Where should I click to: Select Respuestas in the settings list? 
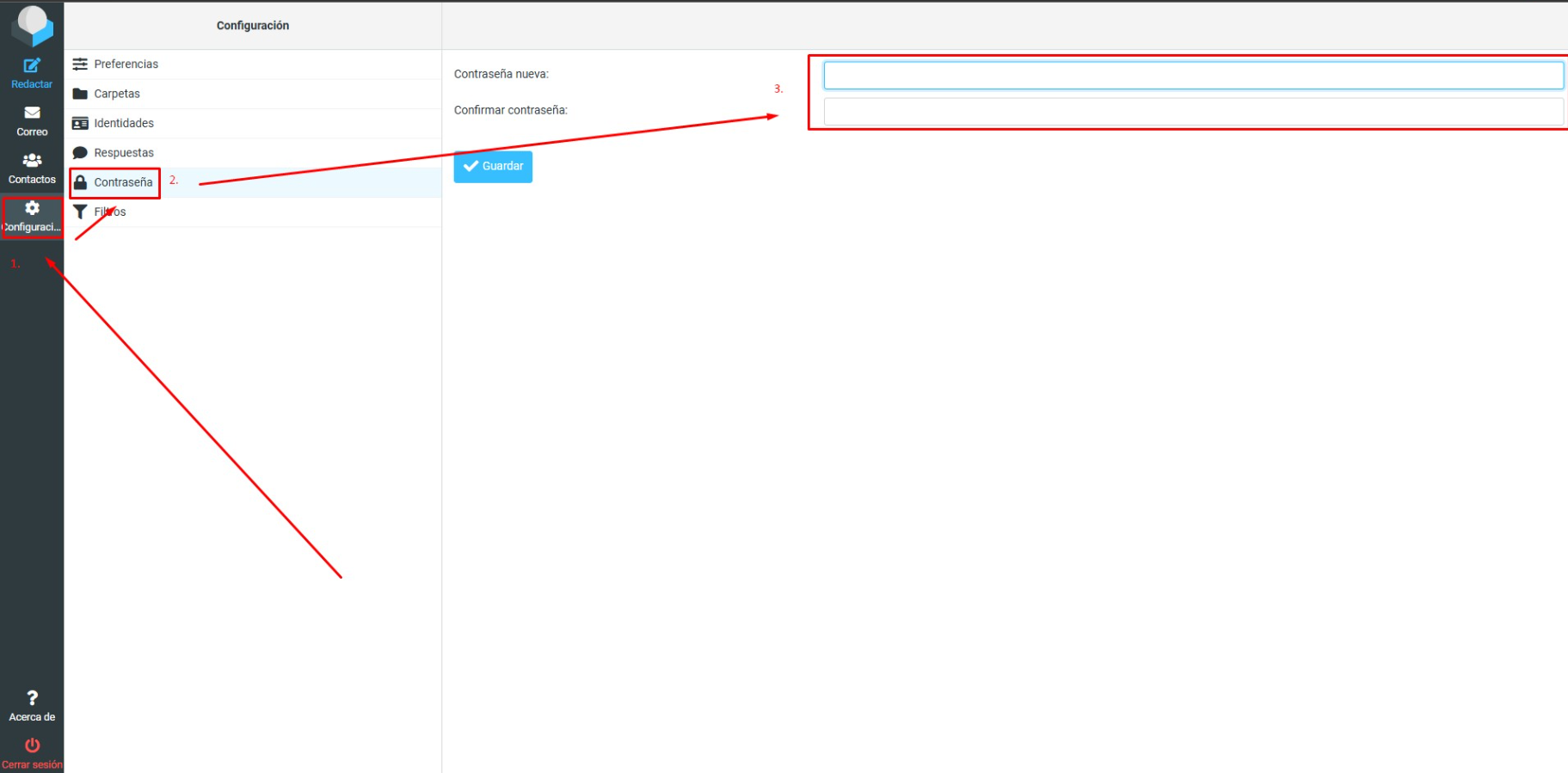click(124, 153)
